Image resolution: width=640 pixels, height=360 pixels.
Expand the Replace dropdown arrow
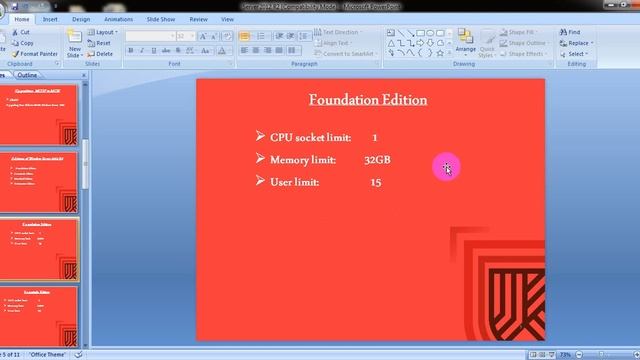(x=592, y=43)
